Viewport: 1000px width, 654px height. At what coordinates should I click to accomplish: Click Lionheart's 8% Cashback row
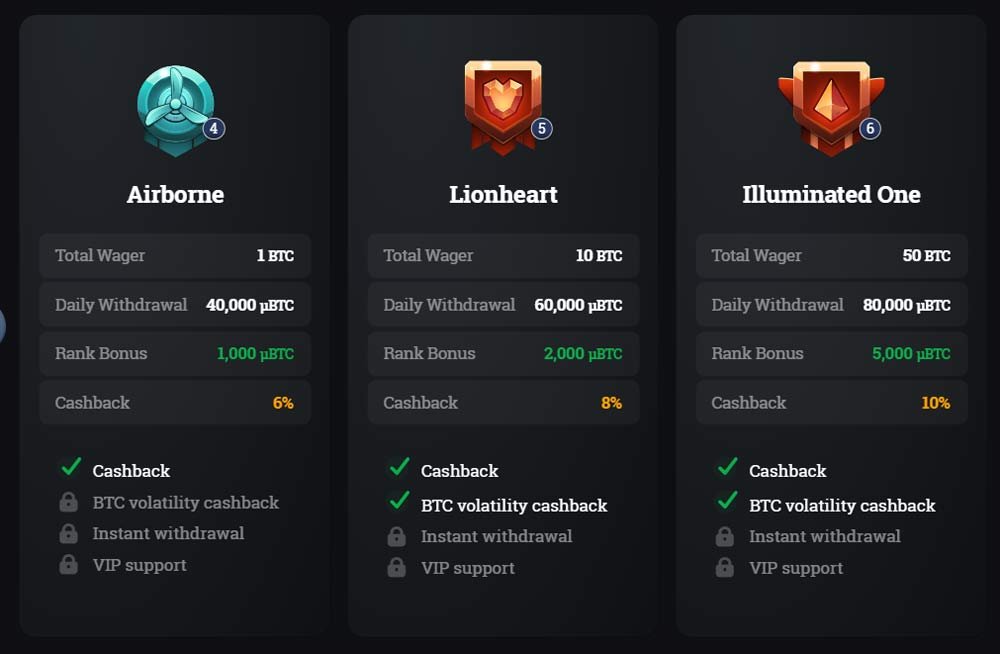point(503,403)
